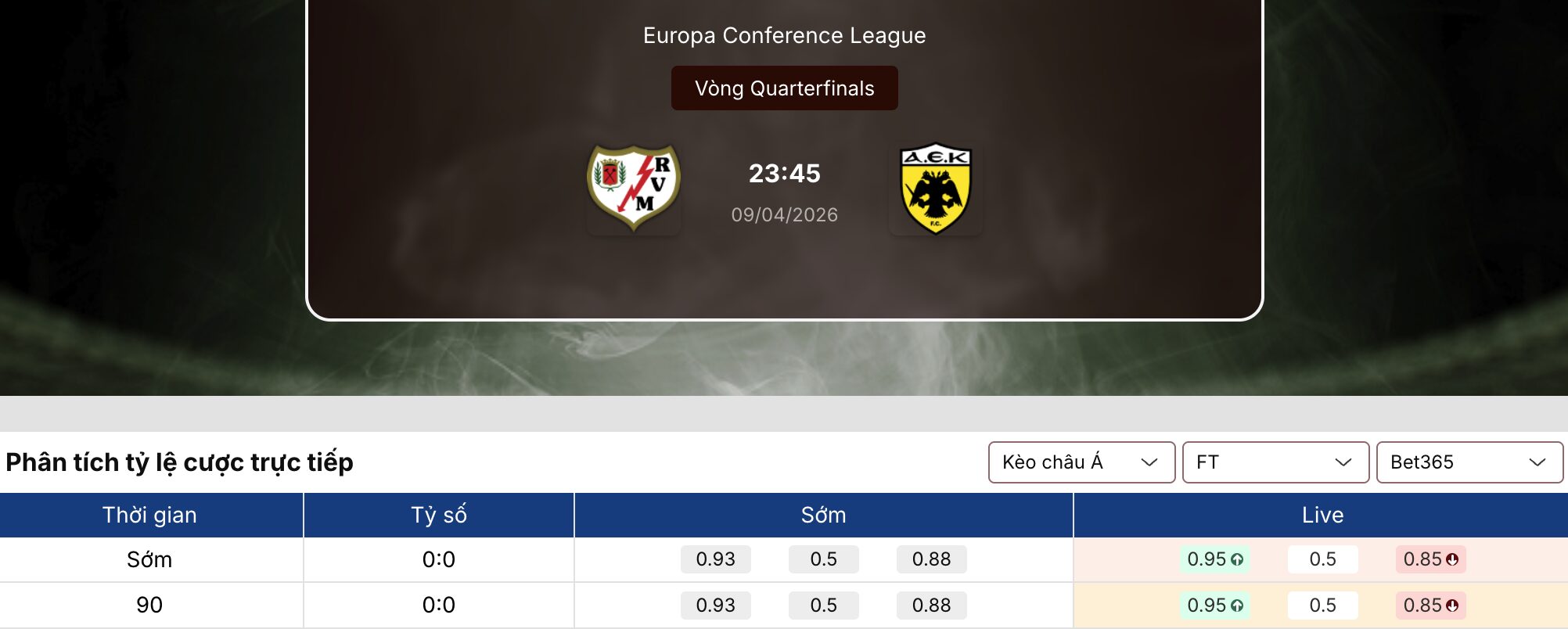Toggle the 0.85 Live odds cell
Screen dimensions: 1568x629
[x=1429, y=559]
